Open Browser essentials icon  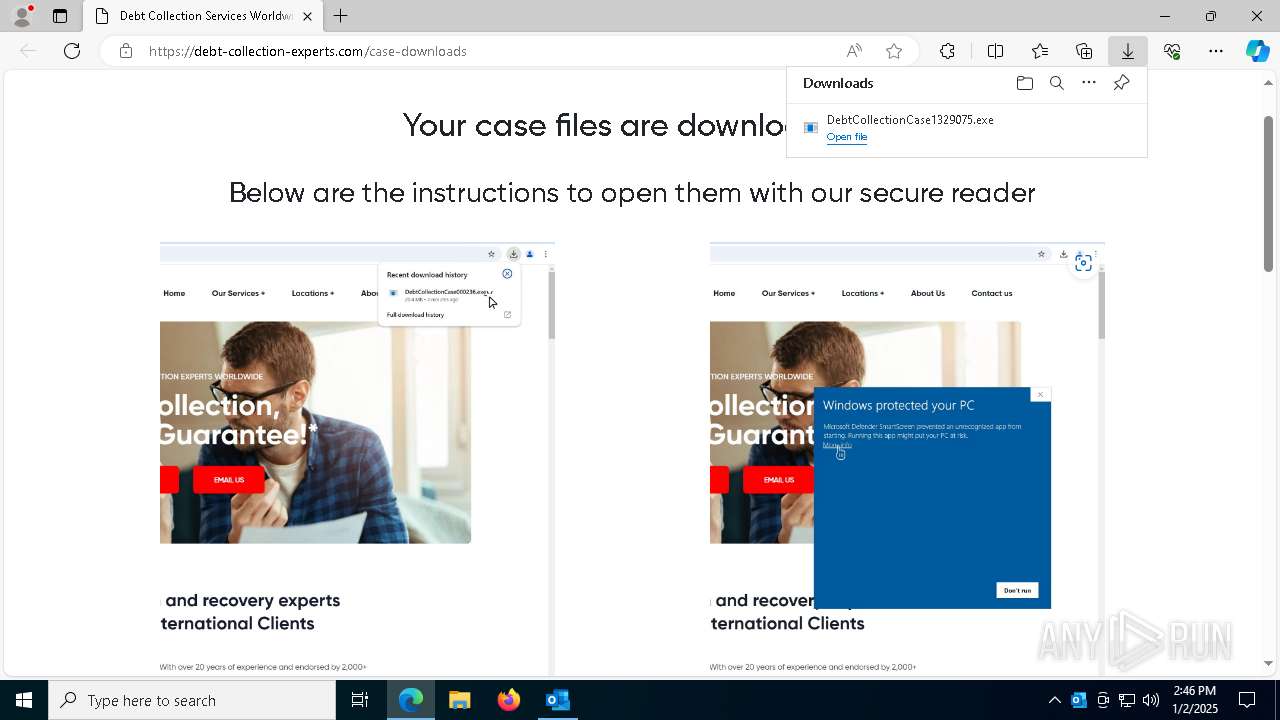(1172, 51)
